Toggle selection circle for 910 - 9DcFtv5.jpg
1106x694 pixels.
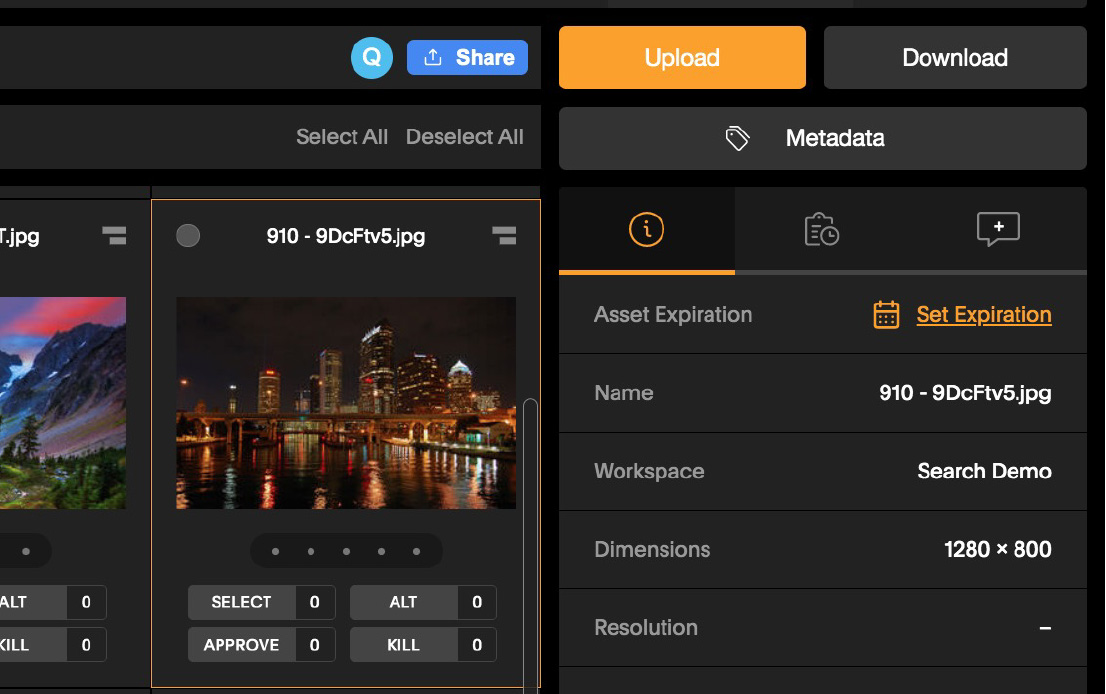(x=188, y=236)
